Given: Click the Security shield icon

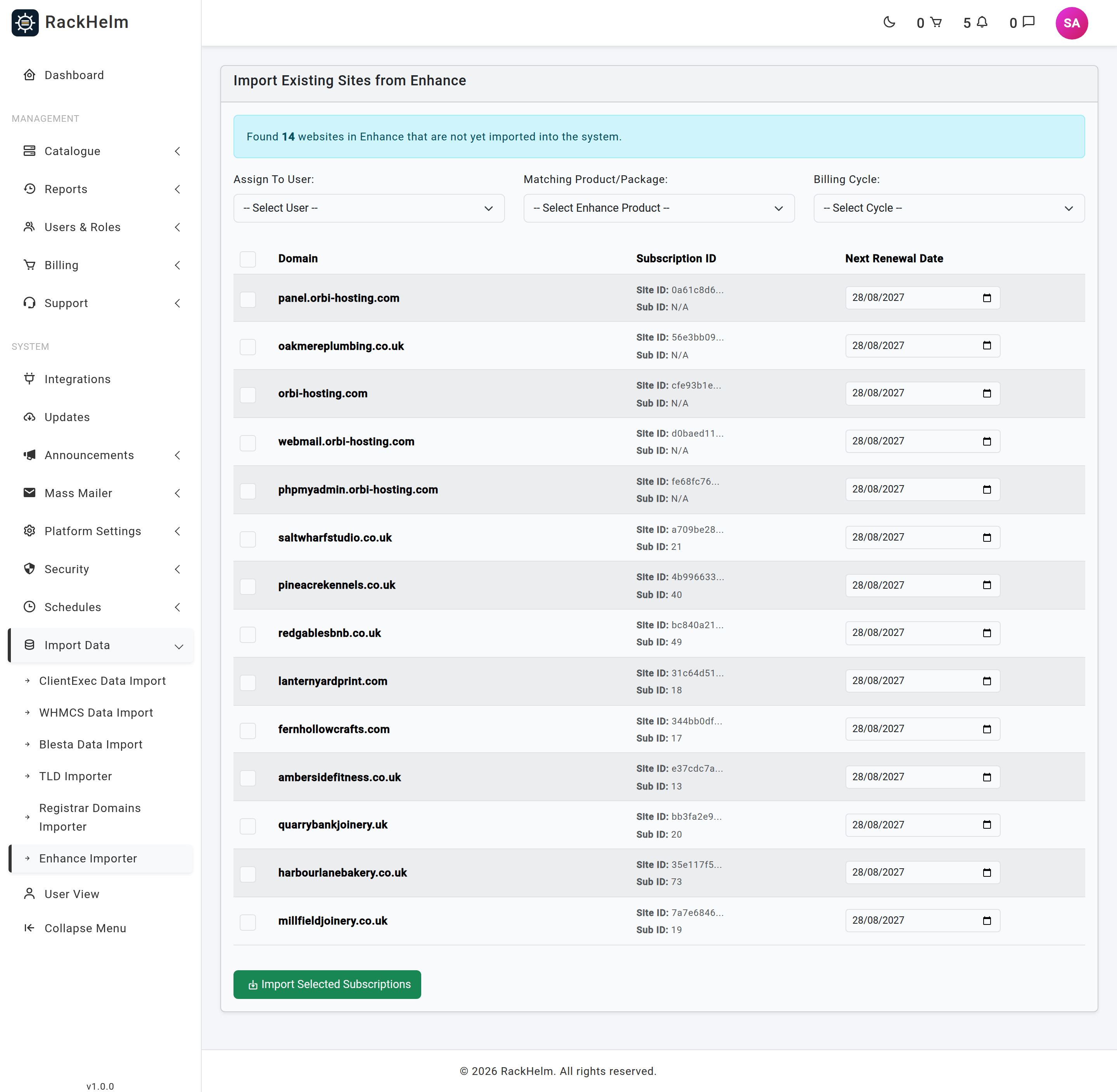Looking at the screenshot, I should point(29,568).
